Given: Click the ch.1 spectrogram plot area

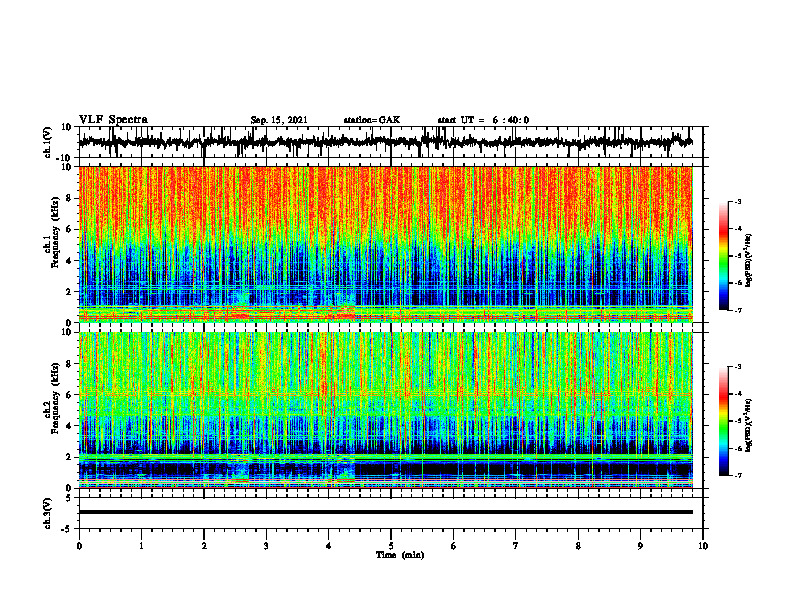Looking at the screenshot, I should point(386,244).
